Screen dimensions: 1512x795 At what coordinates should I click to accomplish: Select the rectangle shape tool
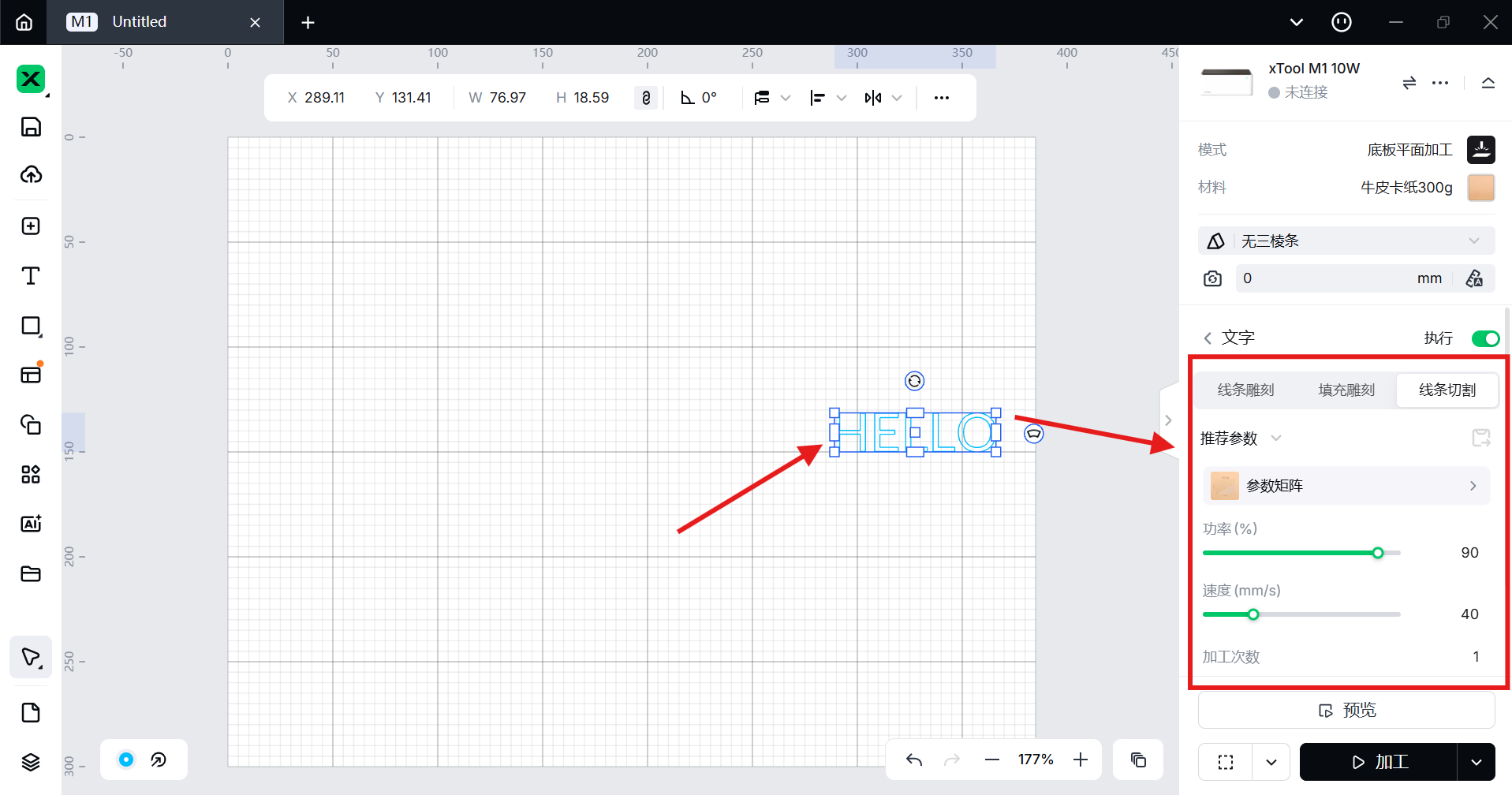pos(31,327)
